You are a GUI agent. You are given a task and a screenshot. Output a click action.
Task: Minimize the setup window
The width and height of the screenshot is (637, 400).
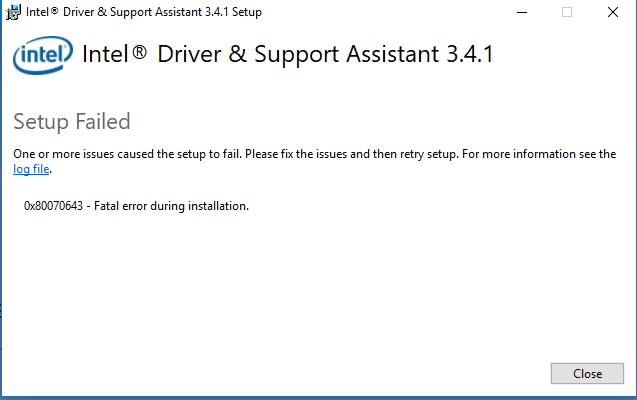[x=522, y=12]
